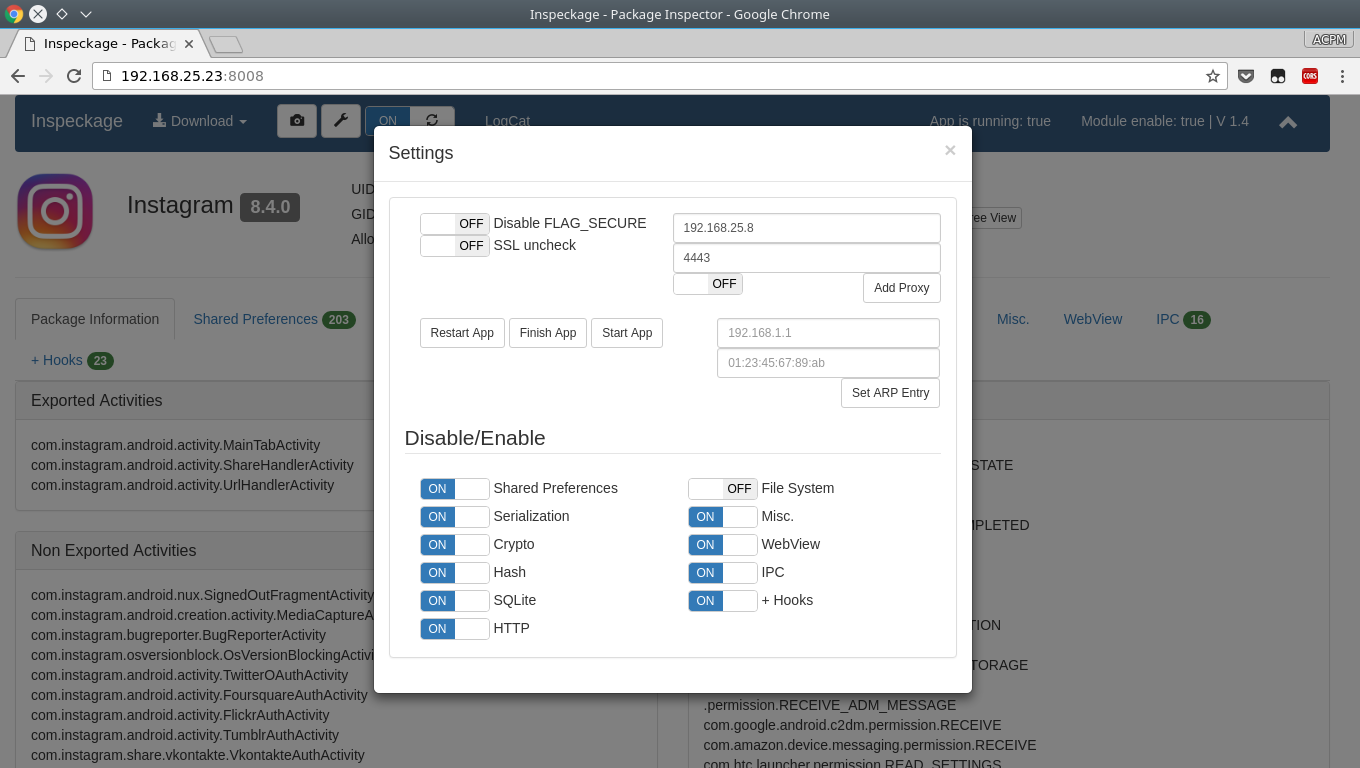This screenshot has height=768, width=1360.
Task: Toggle SSL uncheck to ON
Action: tap(454, 245)
